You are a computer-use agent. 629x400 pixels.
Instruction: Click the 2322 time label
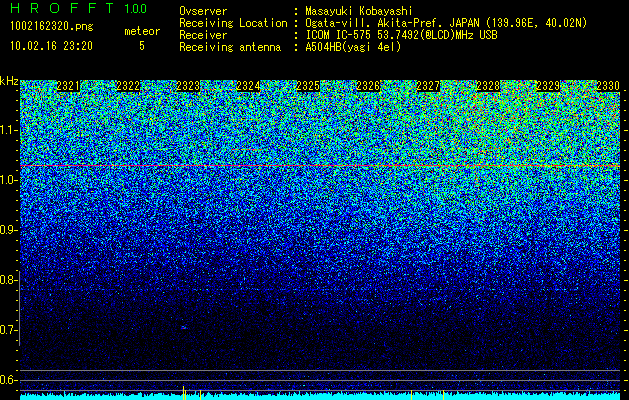click(x=128, y=86)
